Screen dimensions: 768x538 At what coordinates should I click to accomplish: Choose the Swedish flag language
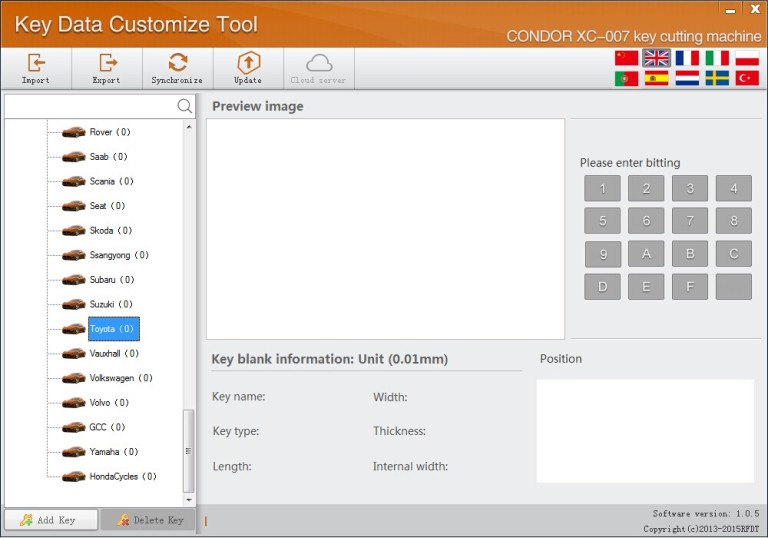(x=717, y=78)
